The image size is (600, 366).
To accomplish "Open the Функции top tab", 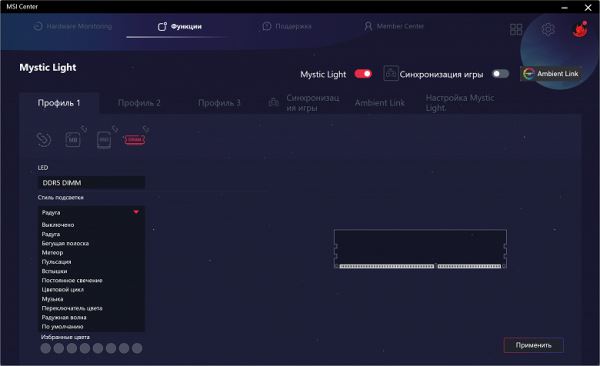I will click(179, 26).
